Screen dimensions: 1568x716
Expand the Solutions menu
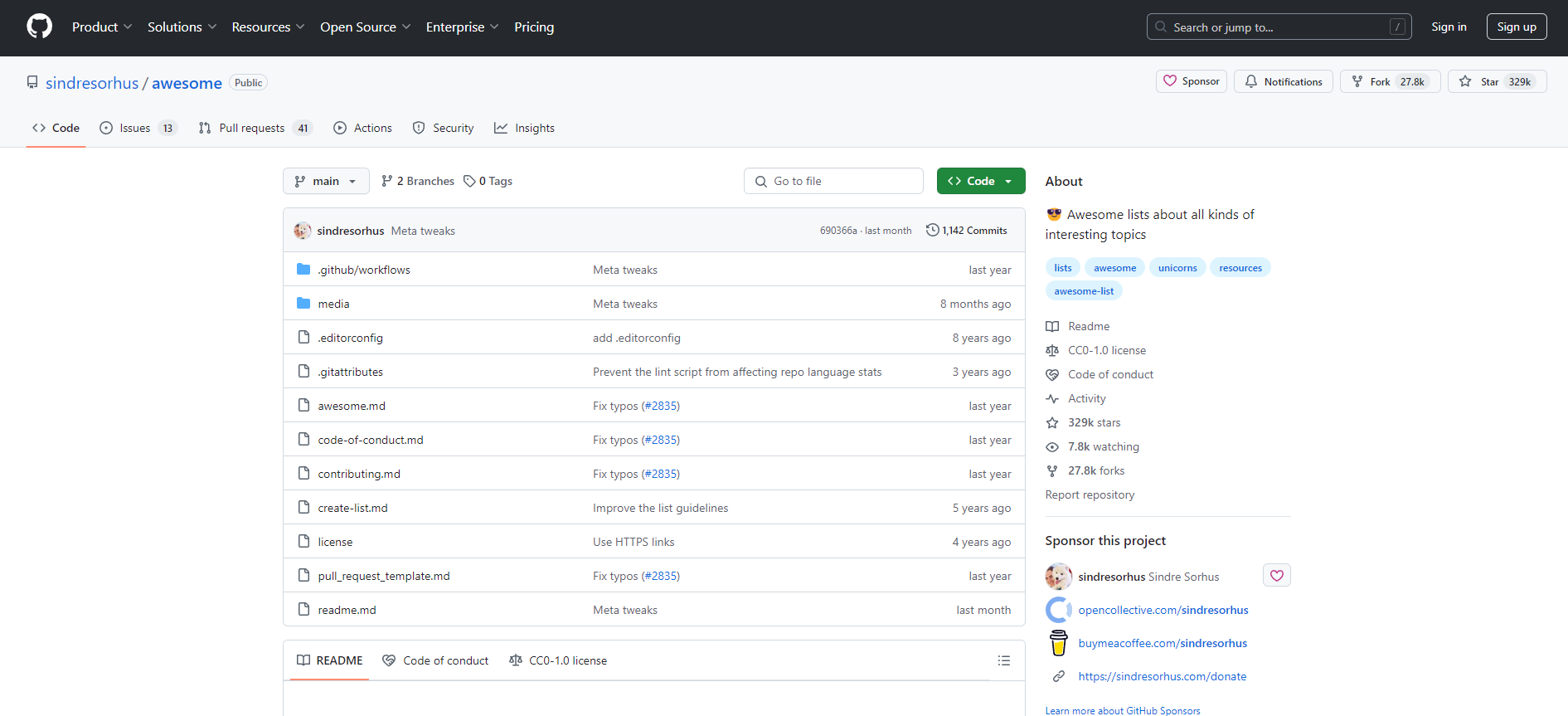tap(182, 27)
